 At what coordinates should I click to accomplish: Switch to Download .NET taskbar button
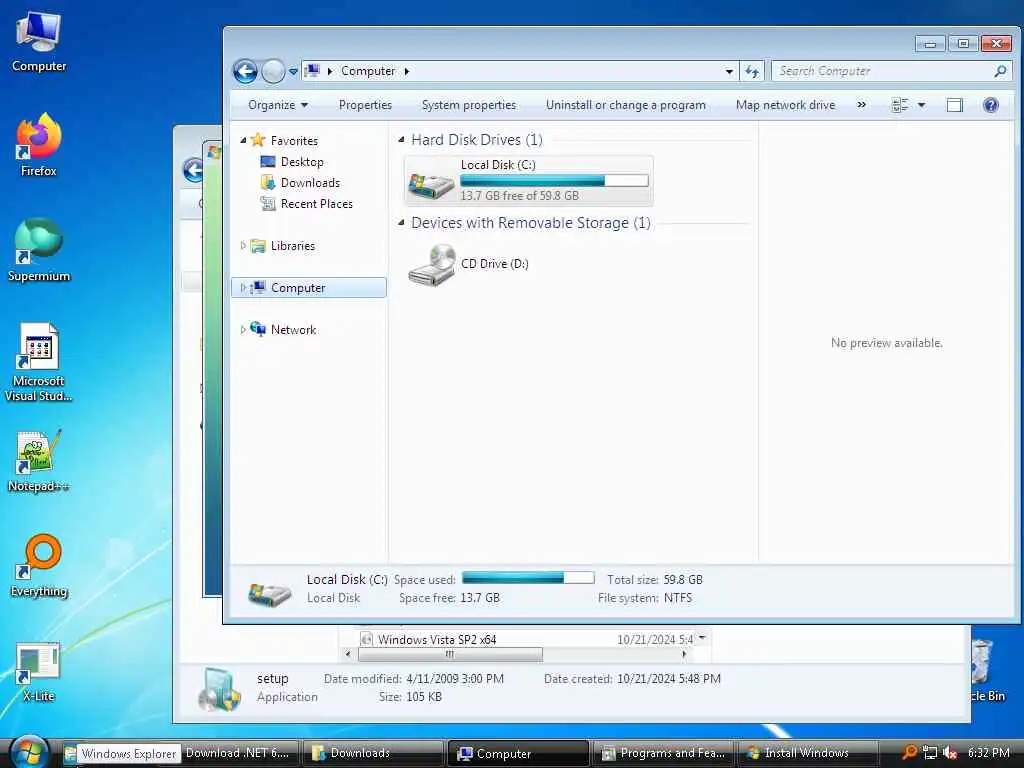(x=239, y=754)
